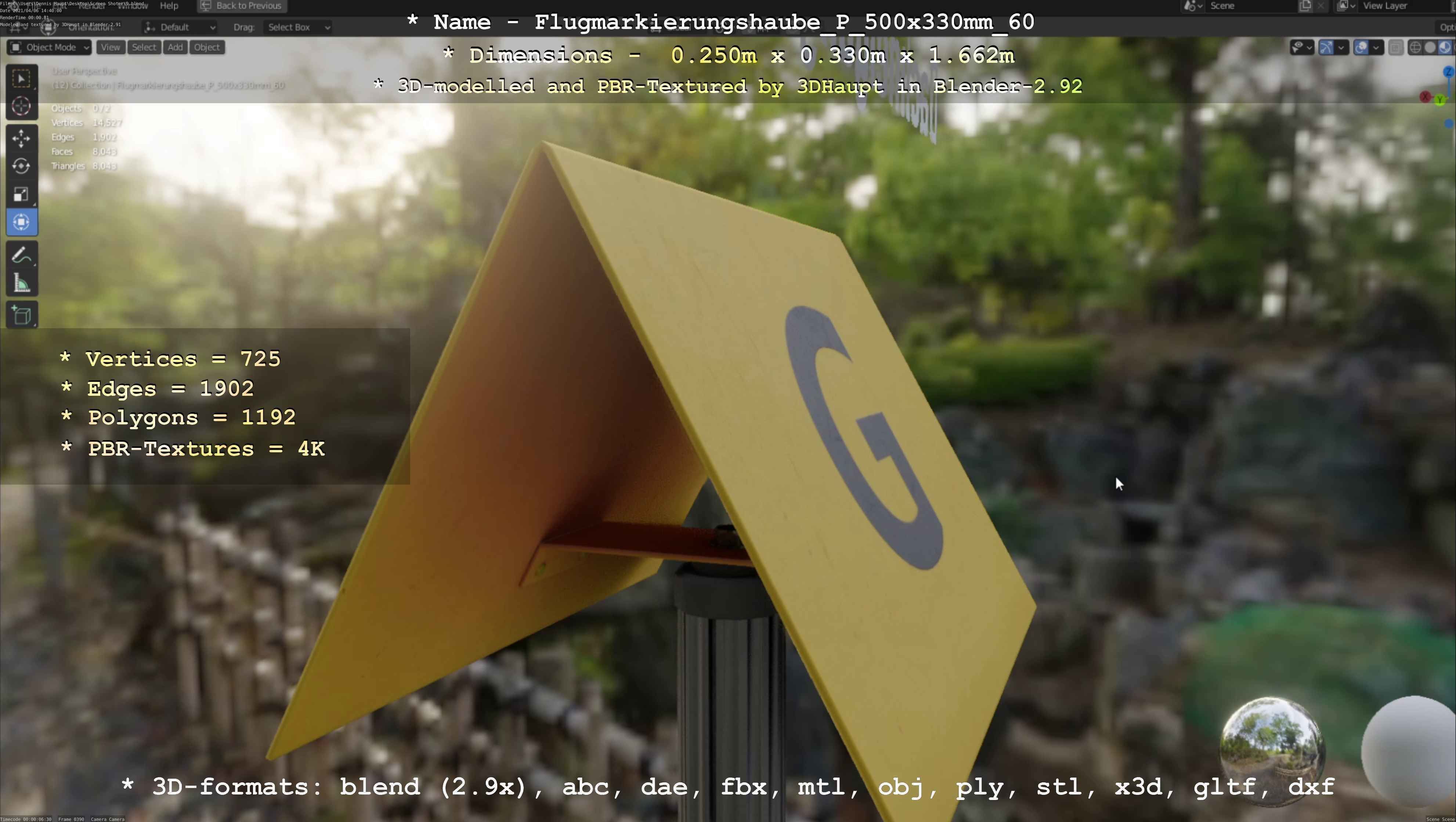Screen dimensions: 1456x822
Task: Open the Add menu
Action: click(x=175, y=47)
